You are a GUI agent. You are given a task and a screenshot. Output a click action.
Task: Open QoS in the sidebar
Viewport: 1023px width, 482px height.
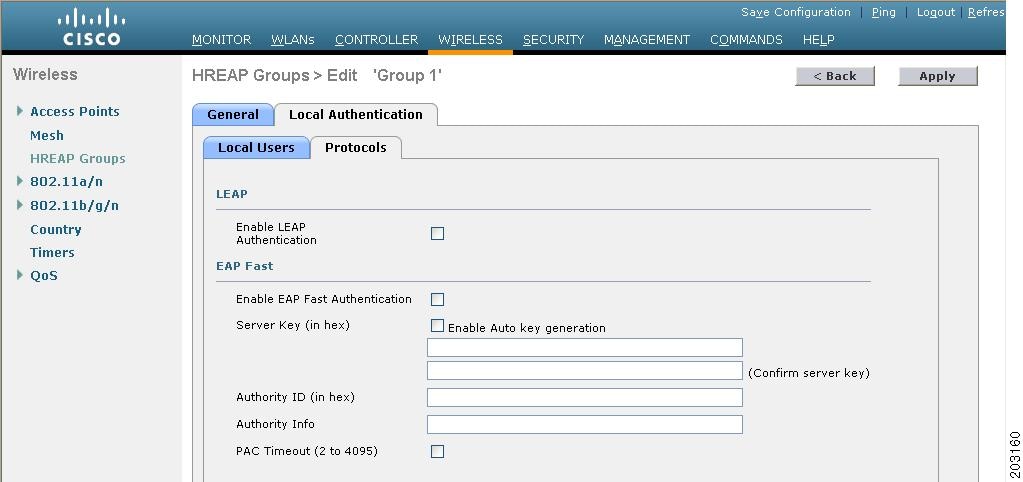pos(44,275)
